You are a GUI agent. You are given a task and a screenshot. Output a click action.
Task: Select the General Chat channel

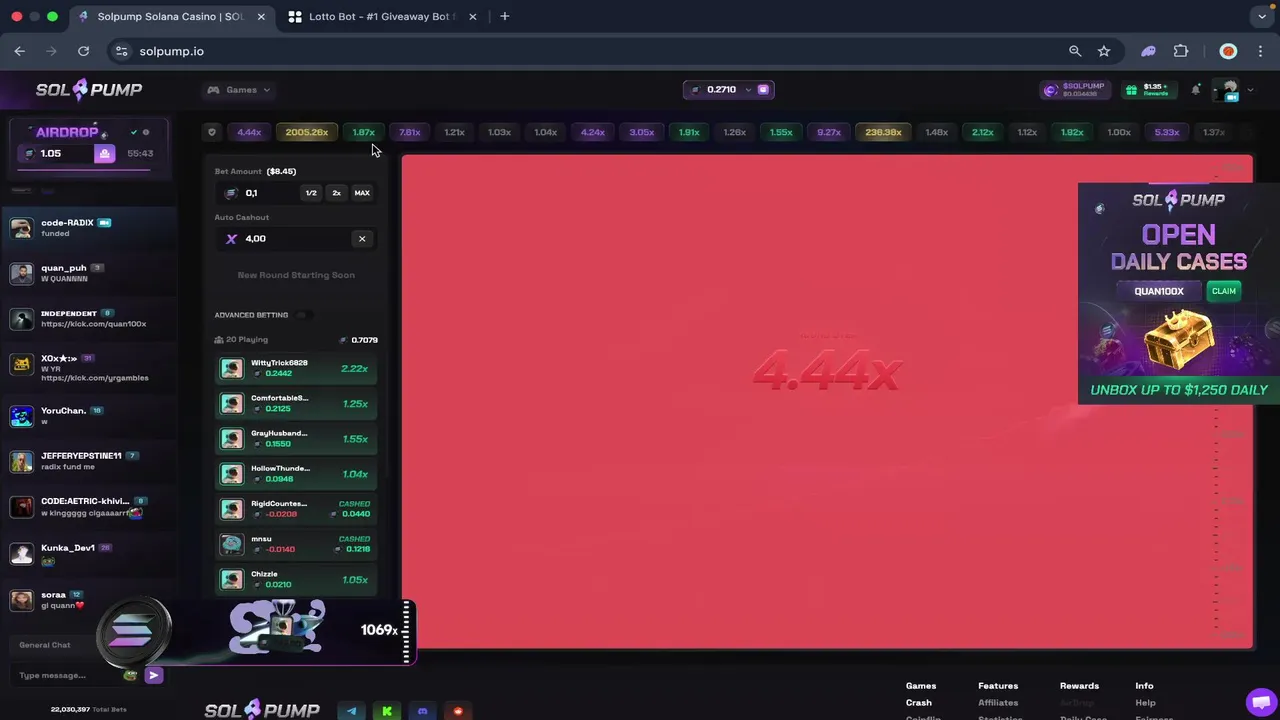coord(45,645)
